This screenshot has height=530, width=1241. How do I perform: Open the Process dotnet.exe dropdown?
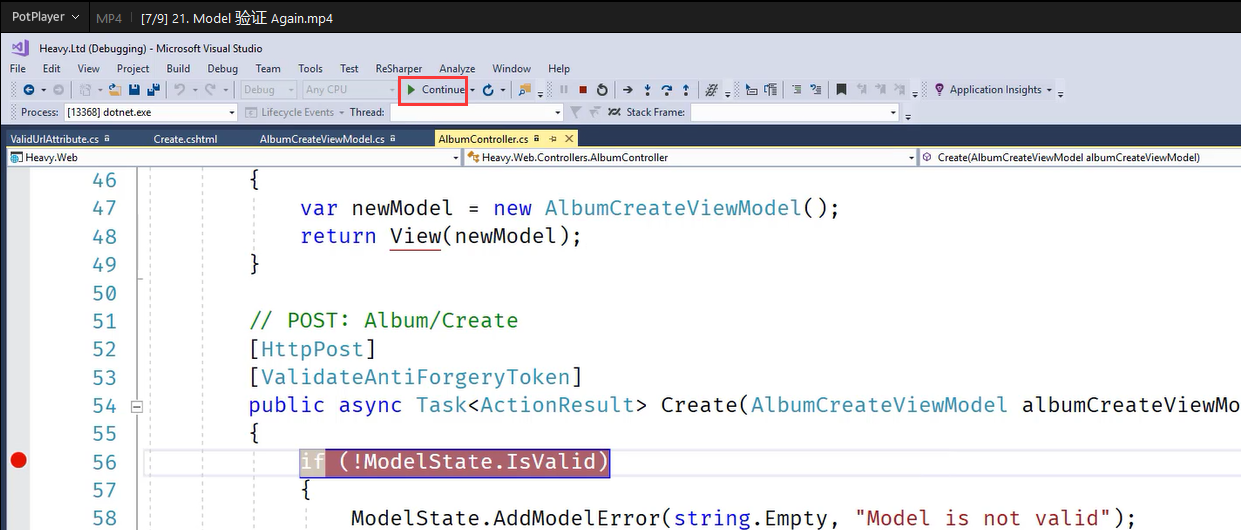point(232,113)
